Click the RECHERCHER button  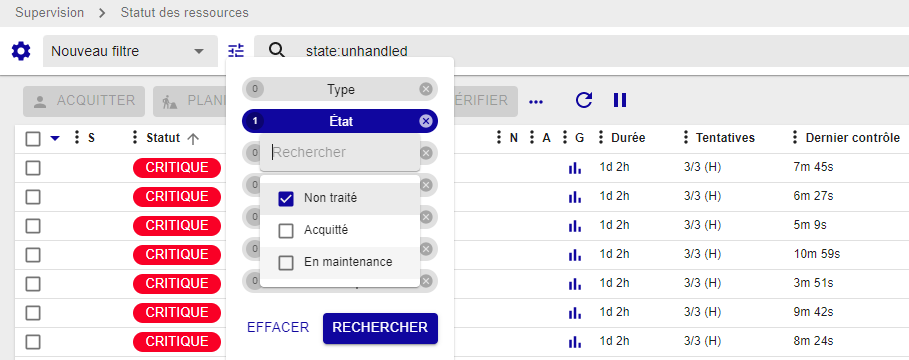pyautogui.click(x=380, y=328)
